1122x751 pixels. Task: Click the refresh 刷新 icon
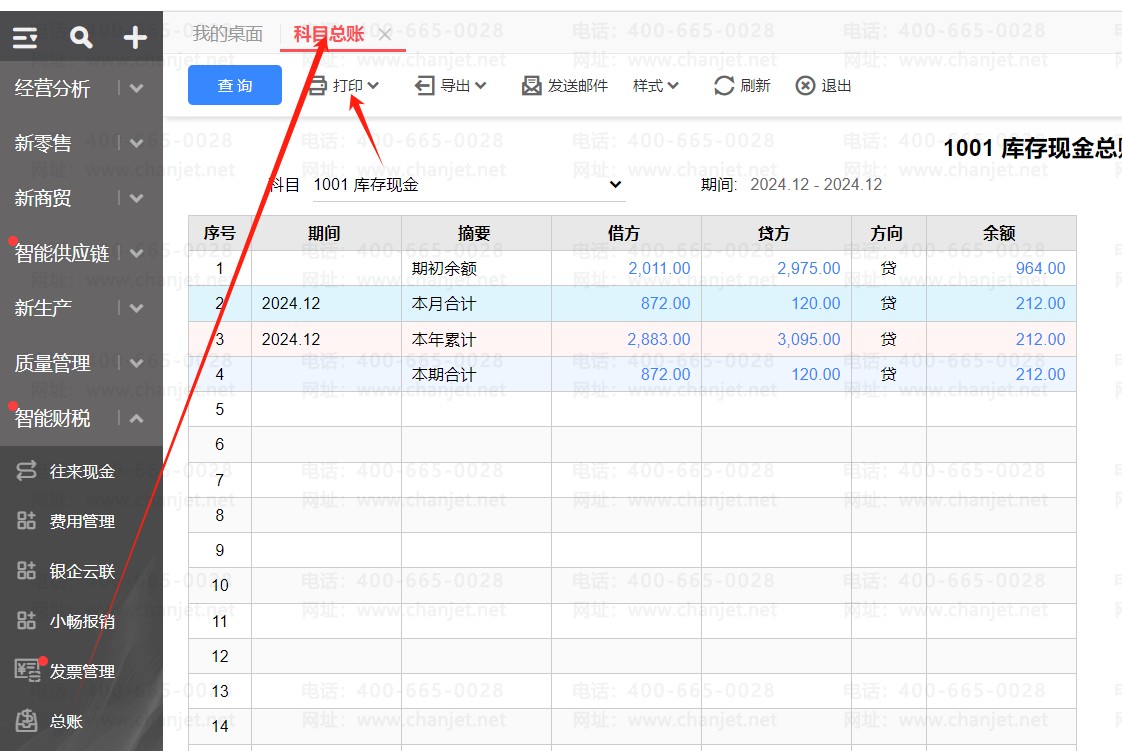[724, 86]
